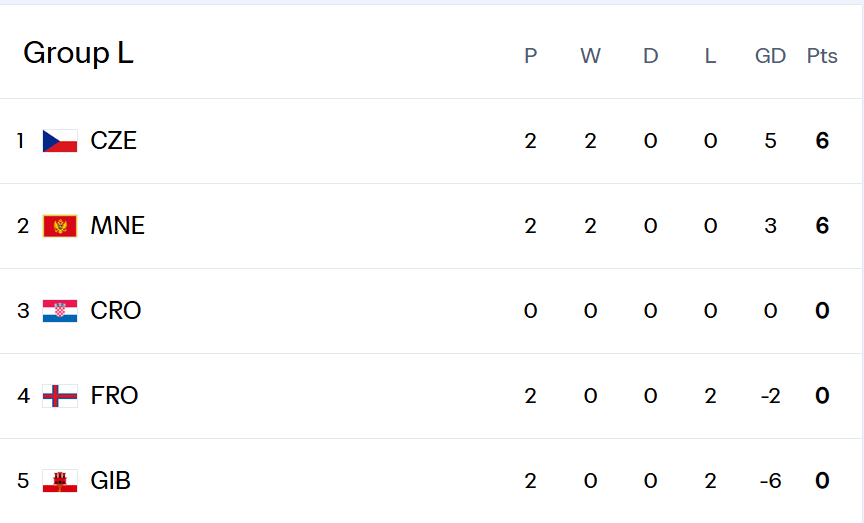This screenshot has height=523, width=864.
Task: Click the Croatia flag icon
Action: pos(60,311)
